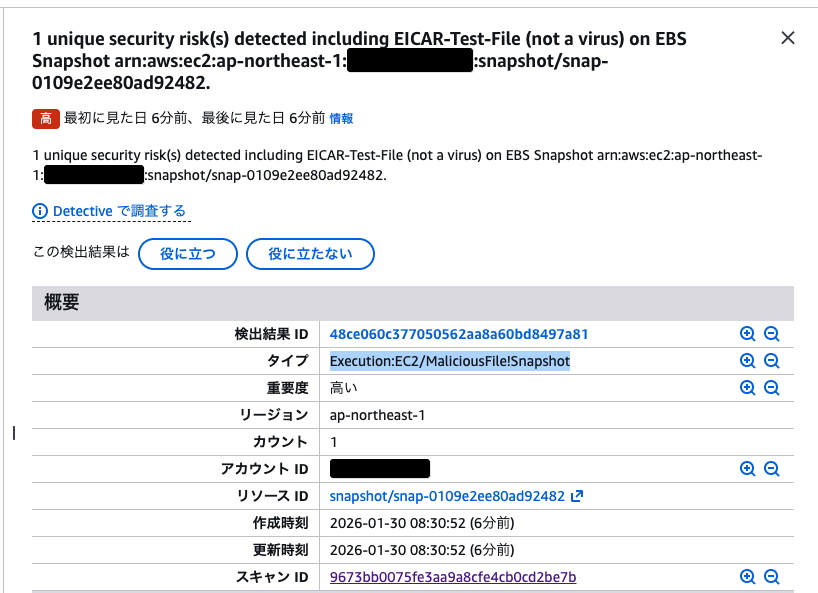
Task: Select the zoom-in filter icon on the スキャン ID row
Action: (x=748, y=577)
